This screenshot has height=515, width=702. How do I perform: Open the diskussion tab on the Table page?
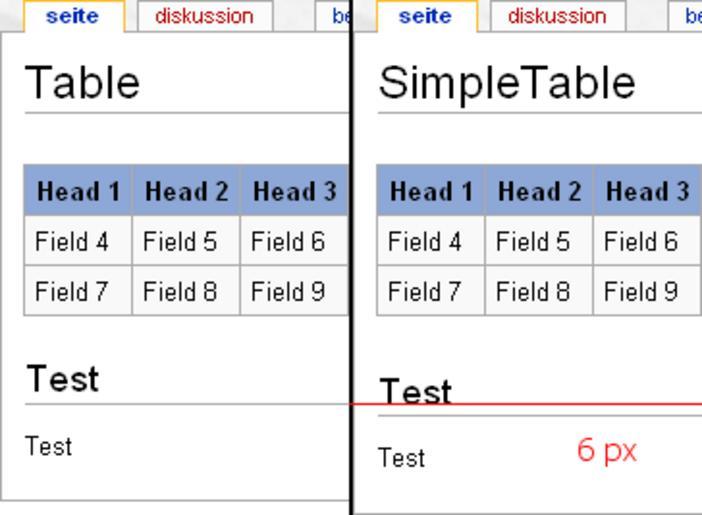pos(204,17)
